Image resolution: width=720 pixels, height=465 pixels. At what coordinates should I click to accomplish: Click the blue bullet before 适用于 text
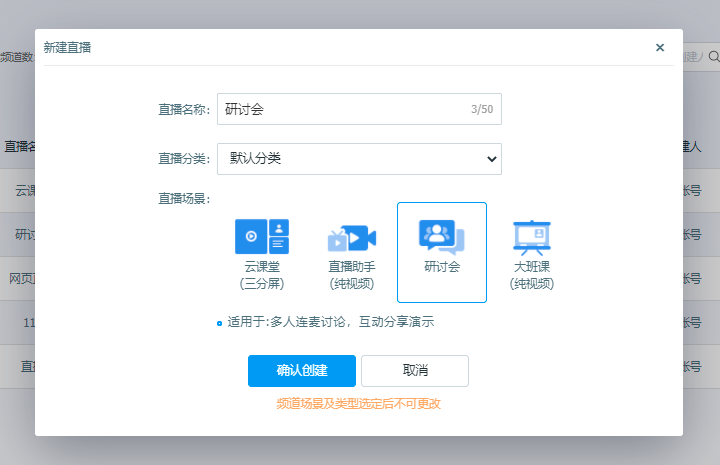click(x=219, y=323)
